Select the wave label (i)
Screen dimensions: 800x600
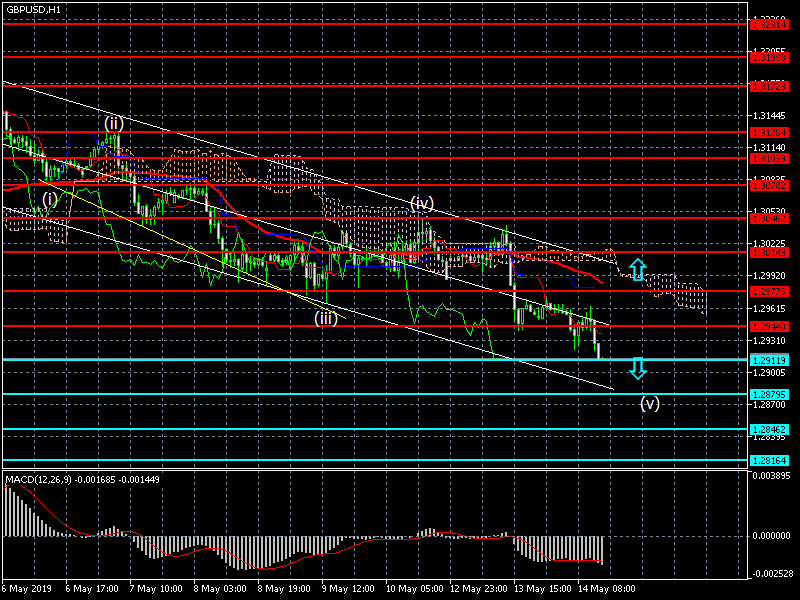pos(49,199)
